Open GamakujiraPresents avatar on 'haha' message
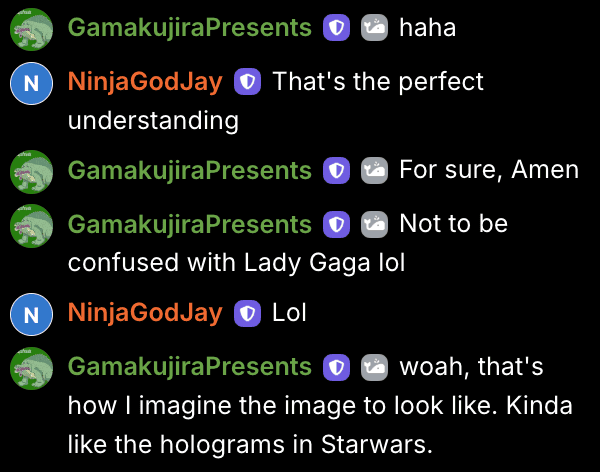The image size is (600, 472). pyautogui.click(x=31, y=29)
